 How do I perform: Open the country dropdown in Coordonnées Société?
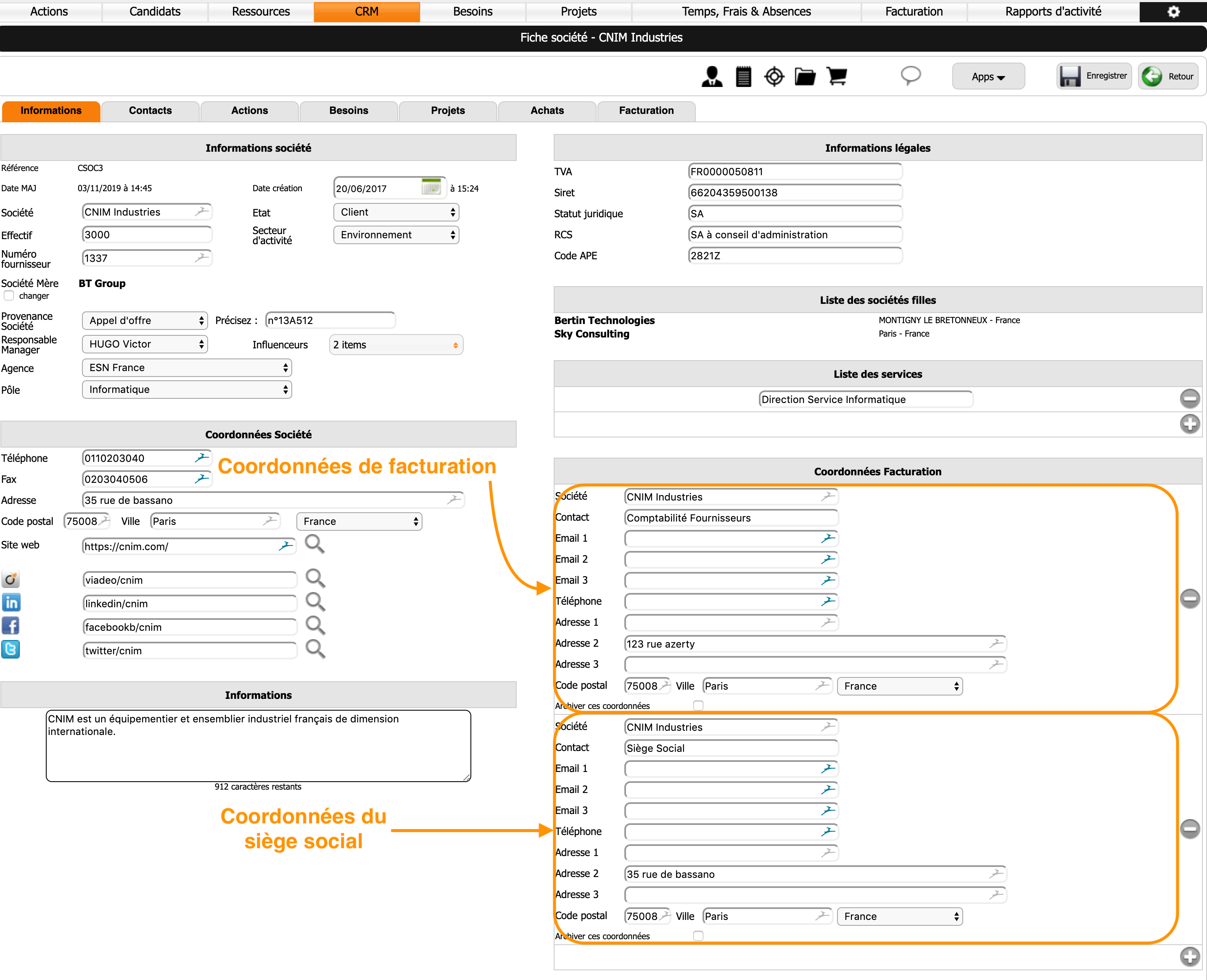tap(359, 522)
